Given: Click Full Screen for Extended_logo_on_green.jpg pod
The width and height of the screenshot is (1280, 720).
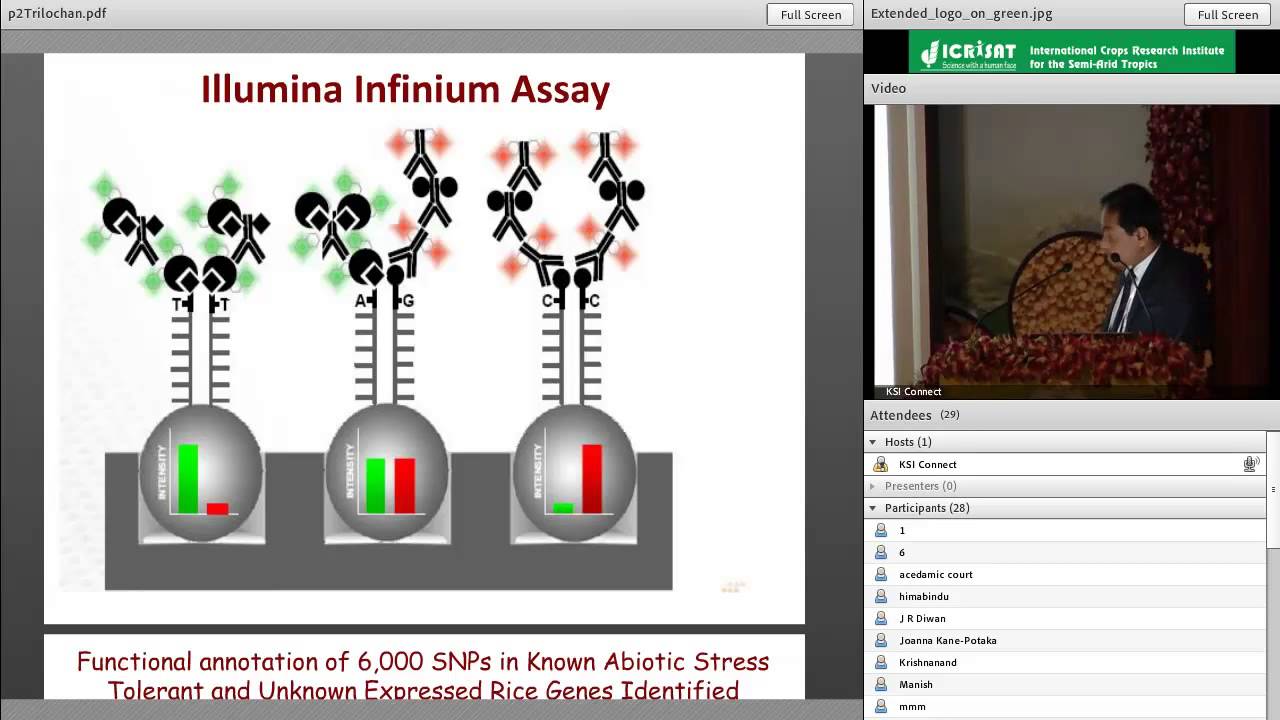Looking at the screenshot, I should (1227, 14).
